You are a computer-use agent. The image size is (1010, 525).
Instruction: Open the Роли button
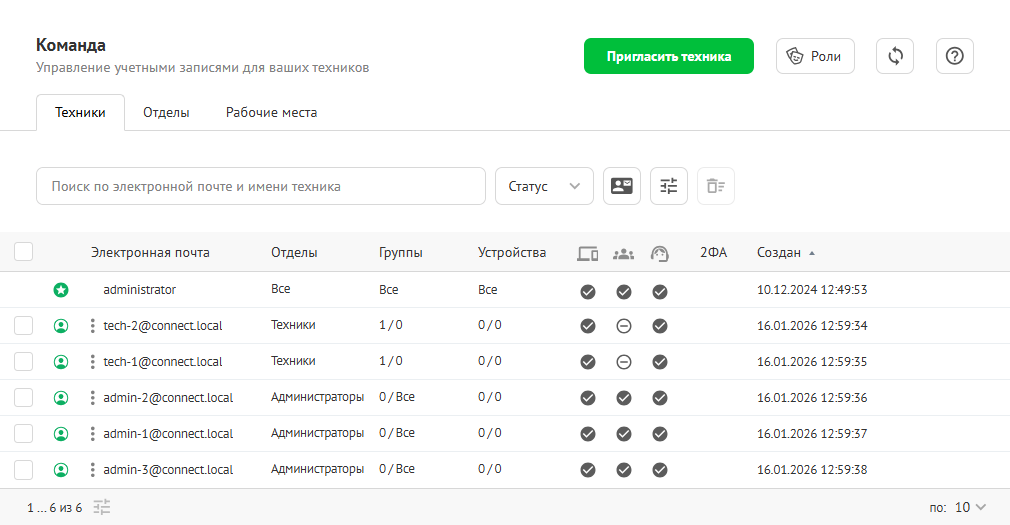(x=815, y=57)
